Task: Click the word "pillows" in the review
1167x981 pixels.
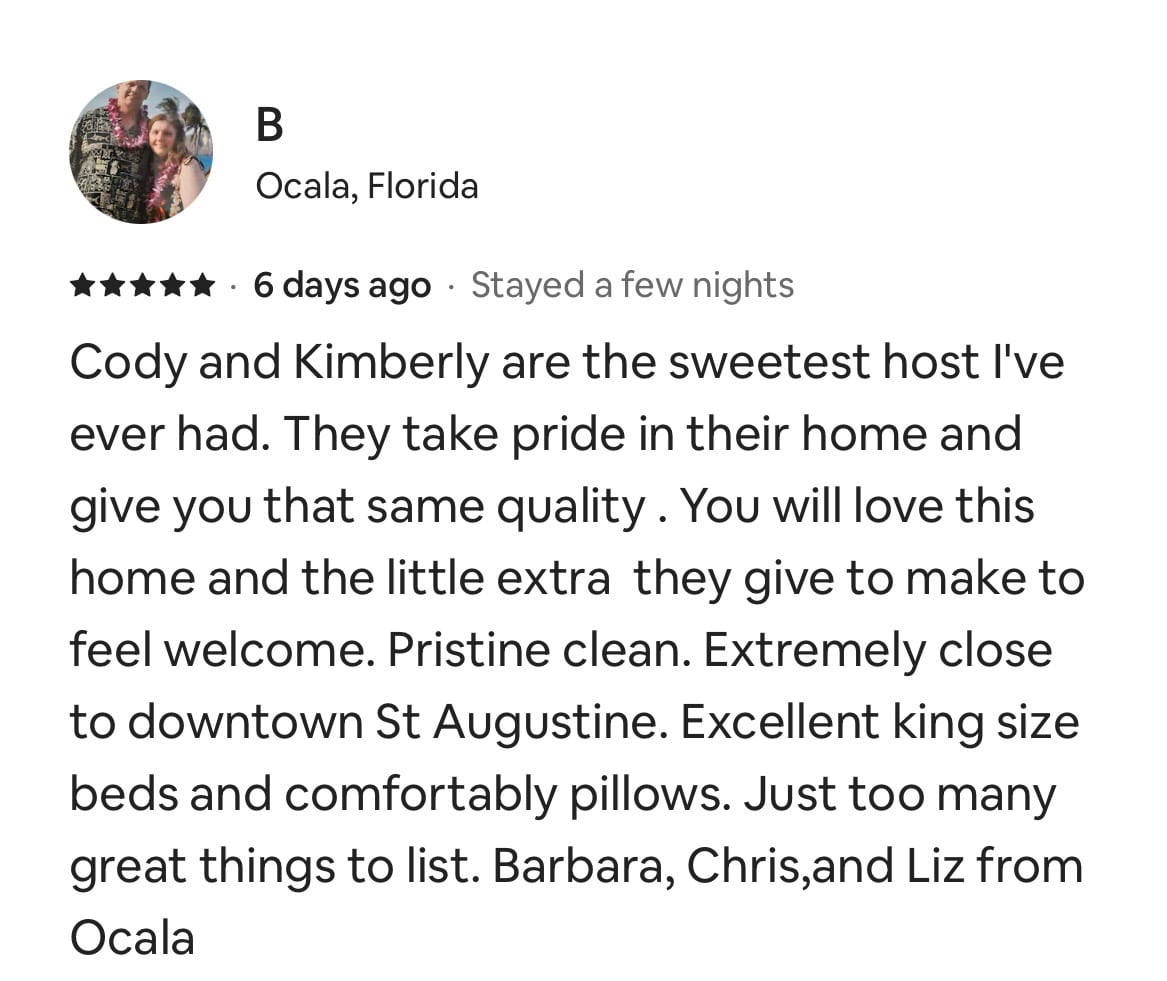Action: [647, 795]
